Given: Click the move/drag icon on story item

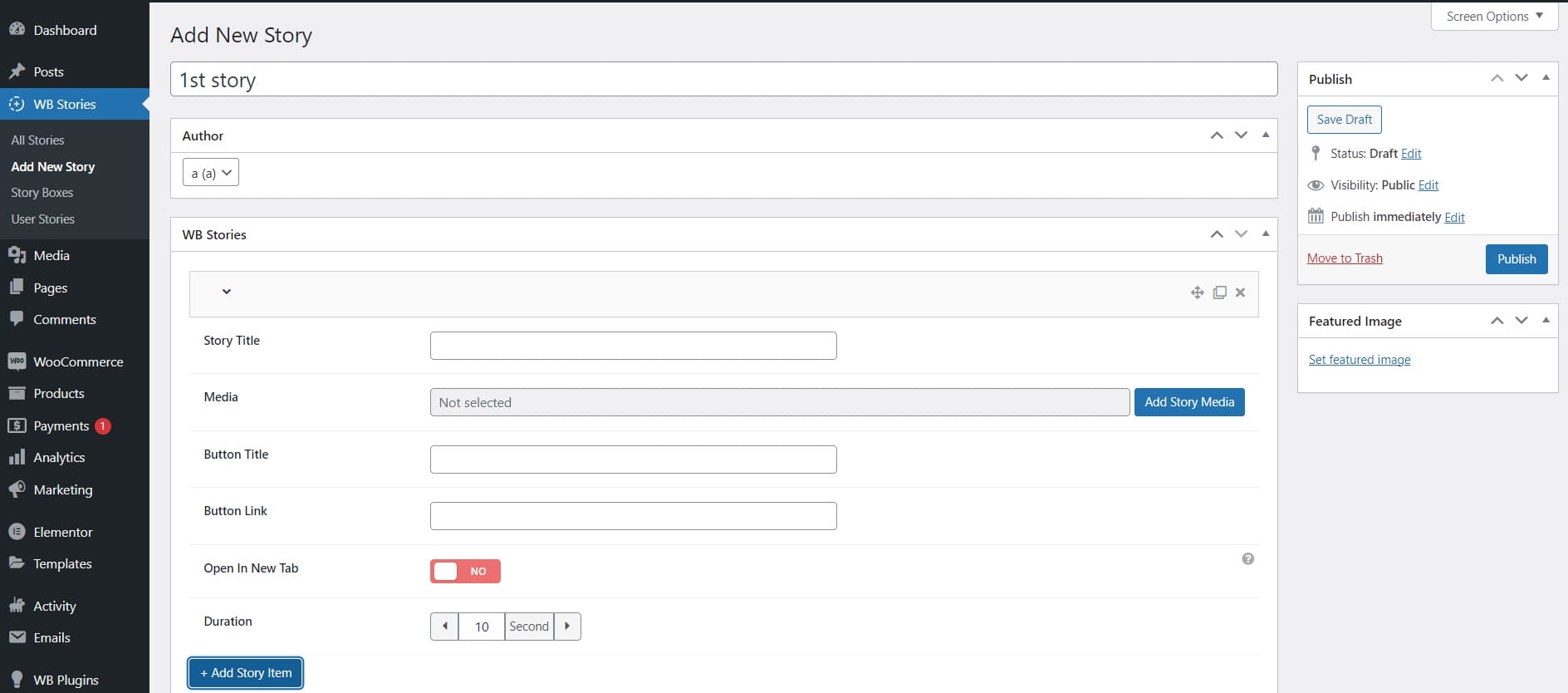Looking at the screenshot, I should coord(1197,292).
